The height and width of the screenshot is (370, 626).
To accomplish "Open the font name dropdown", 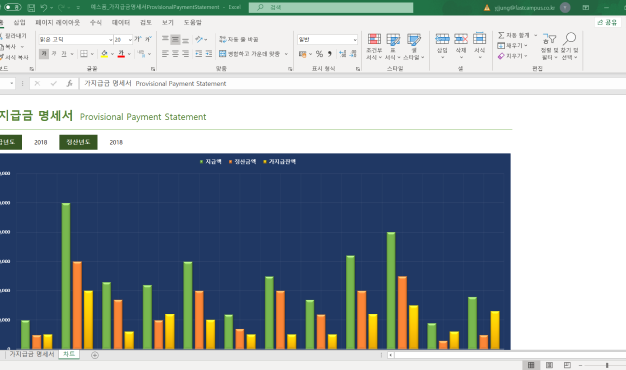I will tap(111, 40).
